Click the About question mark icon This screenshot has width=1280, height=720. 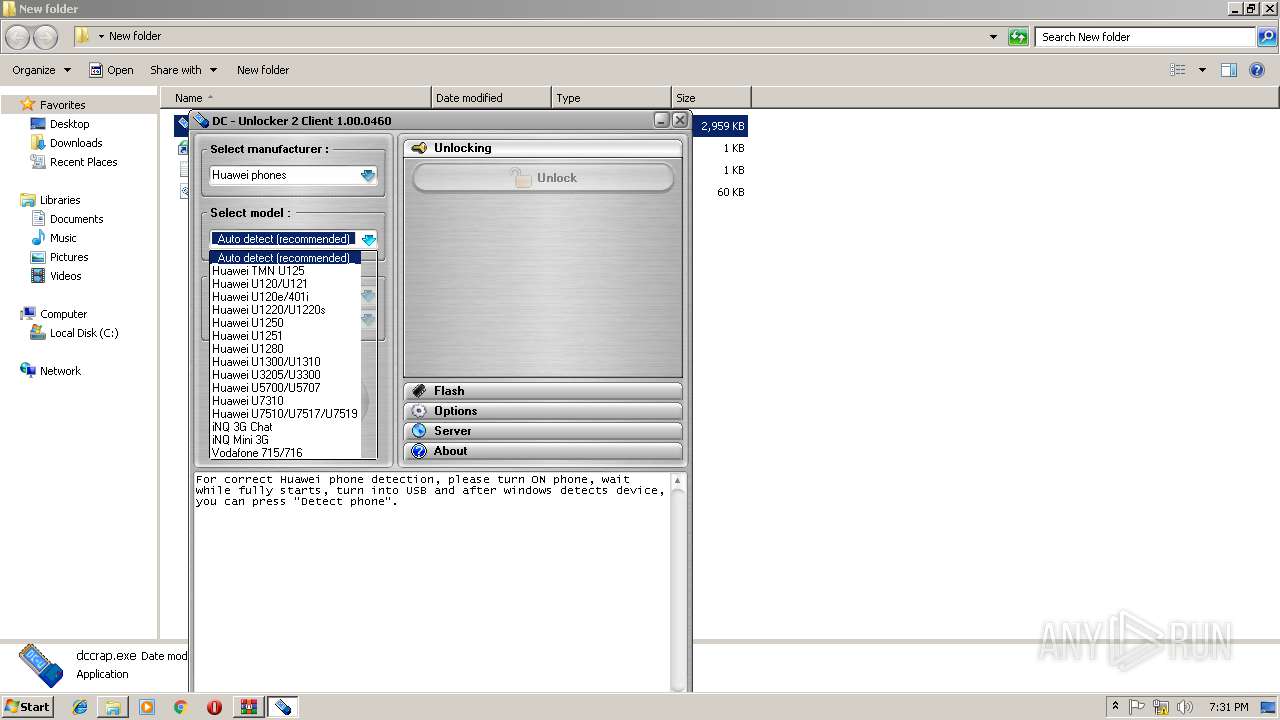[x=419, y=451]
